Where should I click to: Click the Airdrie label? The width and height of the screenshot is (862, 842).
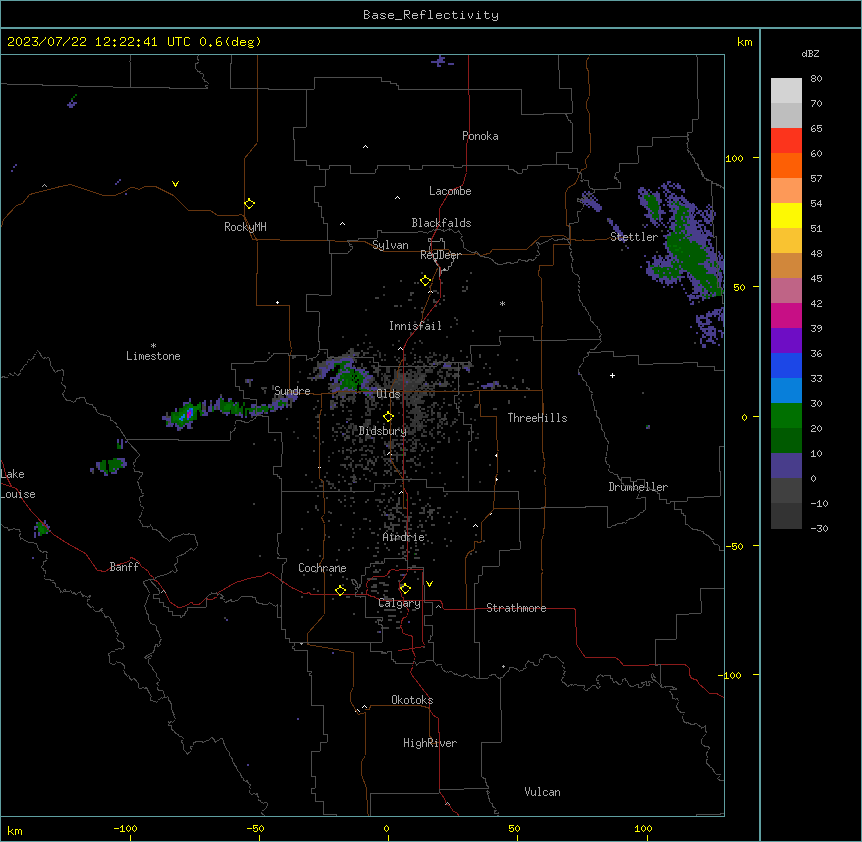coord(404,537)
